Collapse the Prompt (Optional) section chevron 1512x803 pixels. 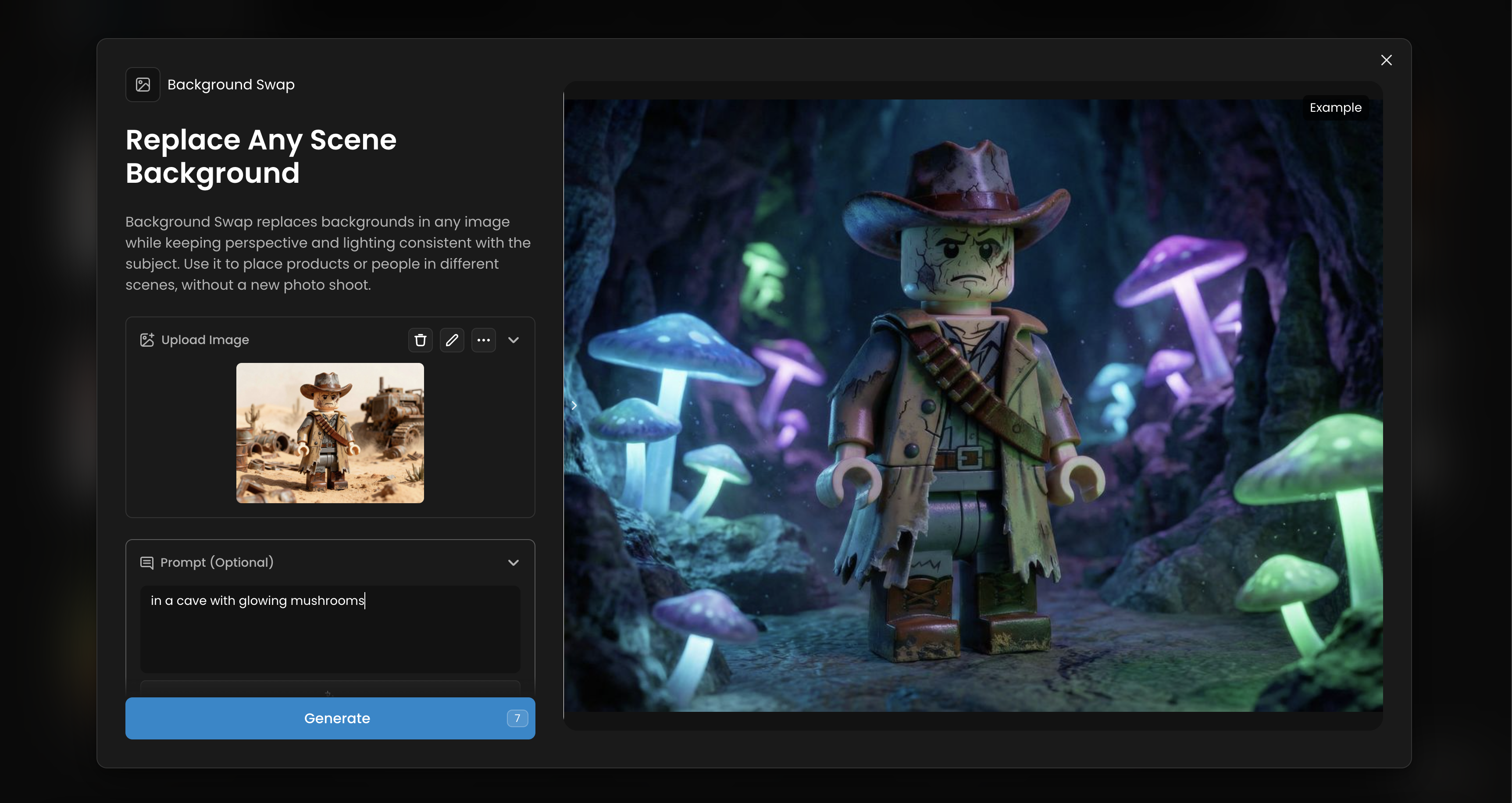[513, 562]
